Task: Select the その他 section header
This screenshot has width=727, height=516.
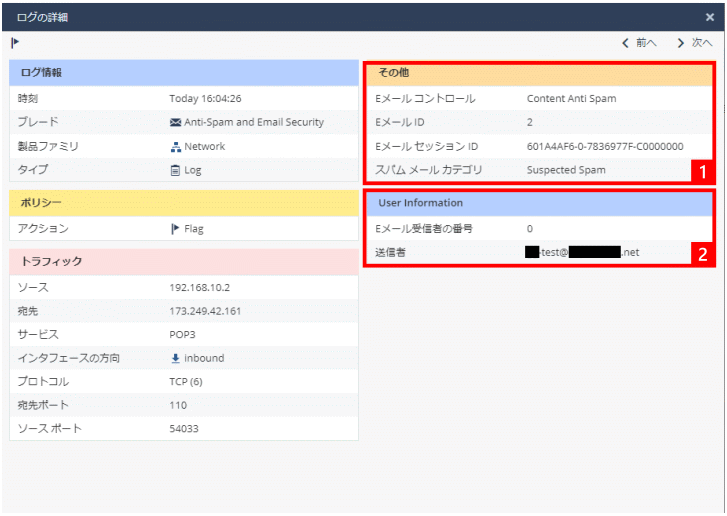Action: (539, 74)
